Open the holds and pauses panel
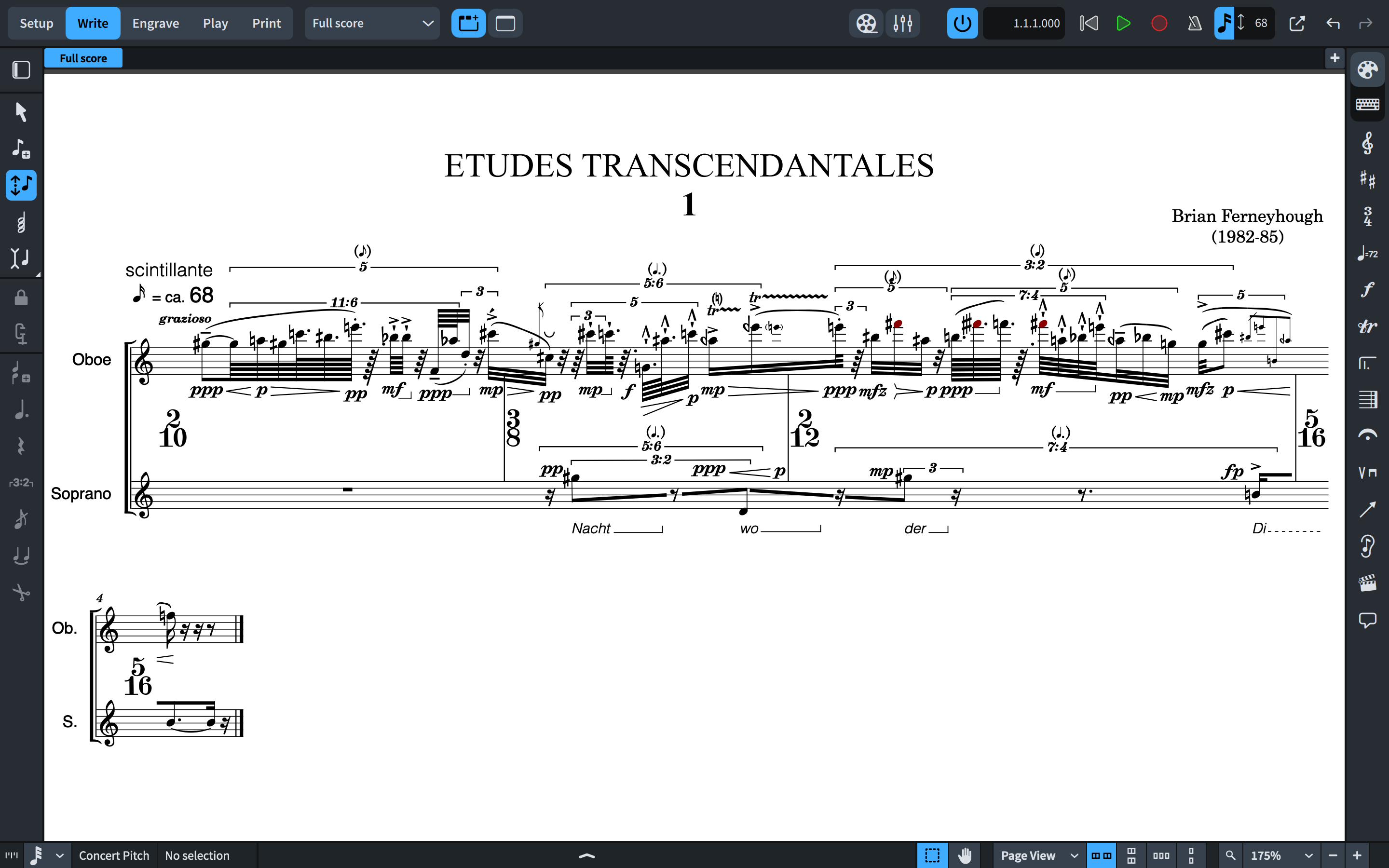The height and width of the screenshot is (868, 1389). [x=1368, y=436]
